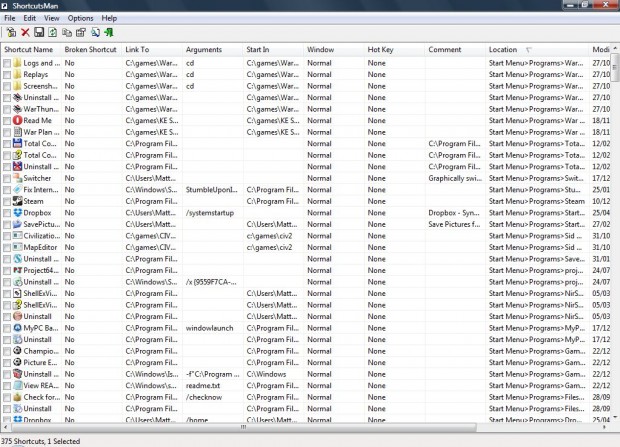
Task: Click the Switcher shortcut icon
Action: [x=17, y=178]
